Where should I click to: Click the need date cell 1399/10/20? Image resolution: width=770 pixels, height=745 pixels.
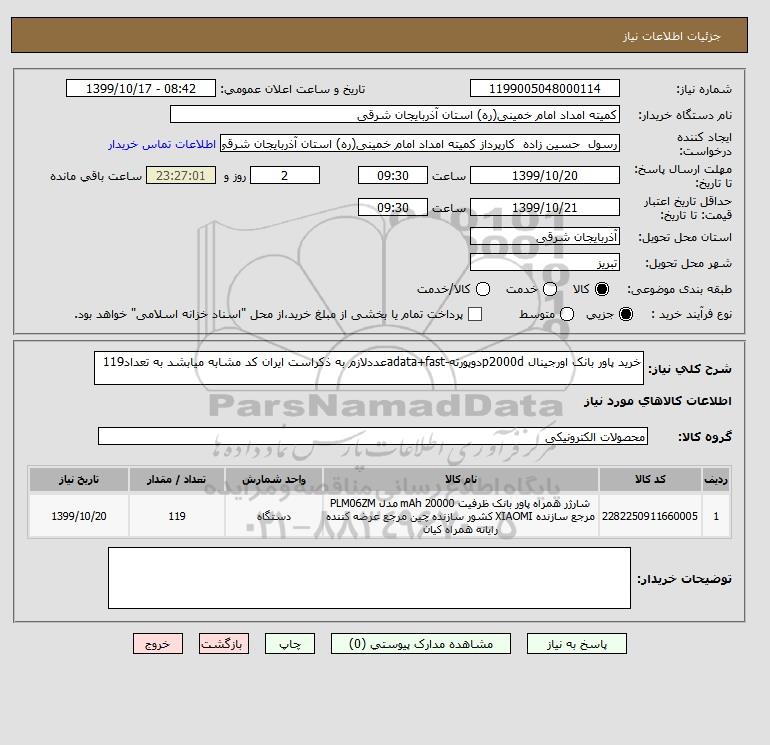tap(79, 516)
